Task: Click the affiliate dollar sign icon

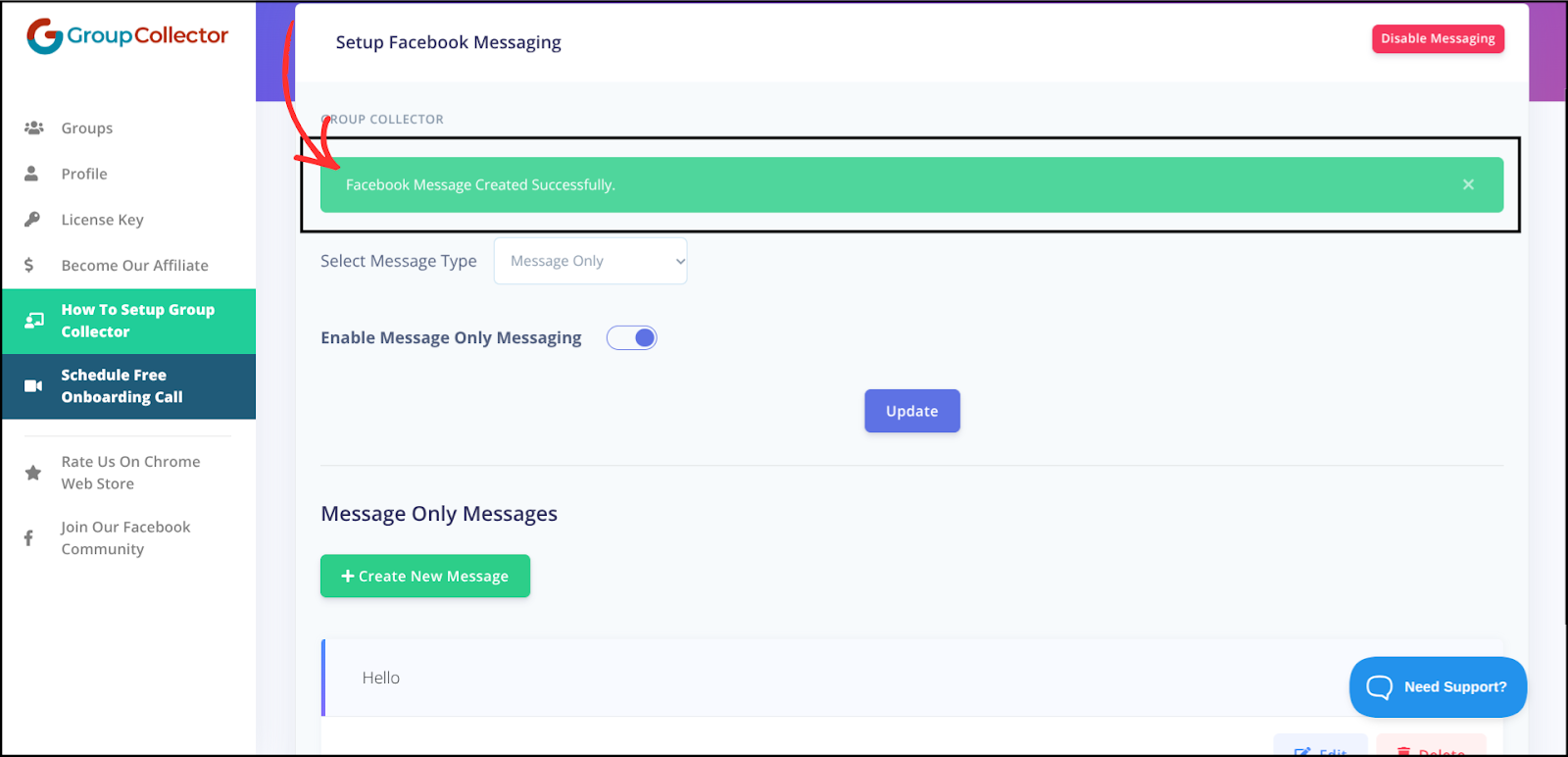Action: point(29,265)
